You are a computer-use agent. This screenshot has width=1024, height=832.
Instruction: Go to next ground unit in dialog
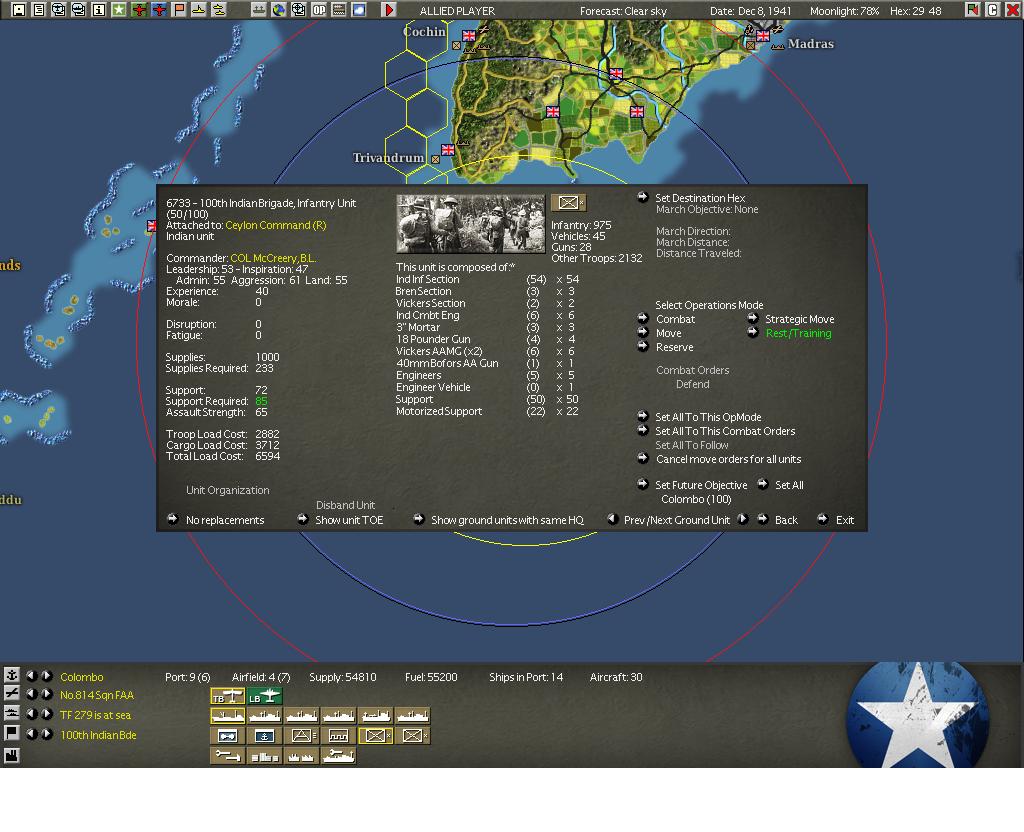coord(743,519)
